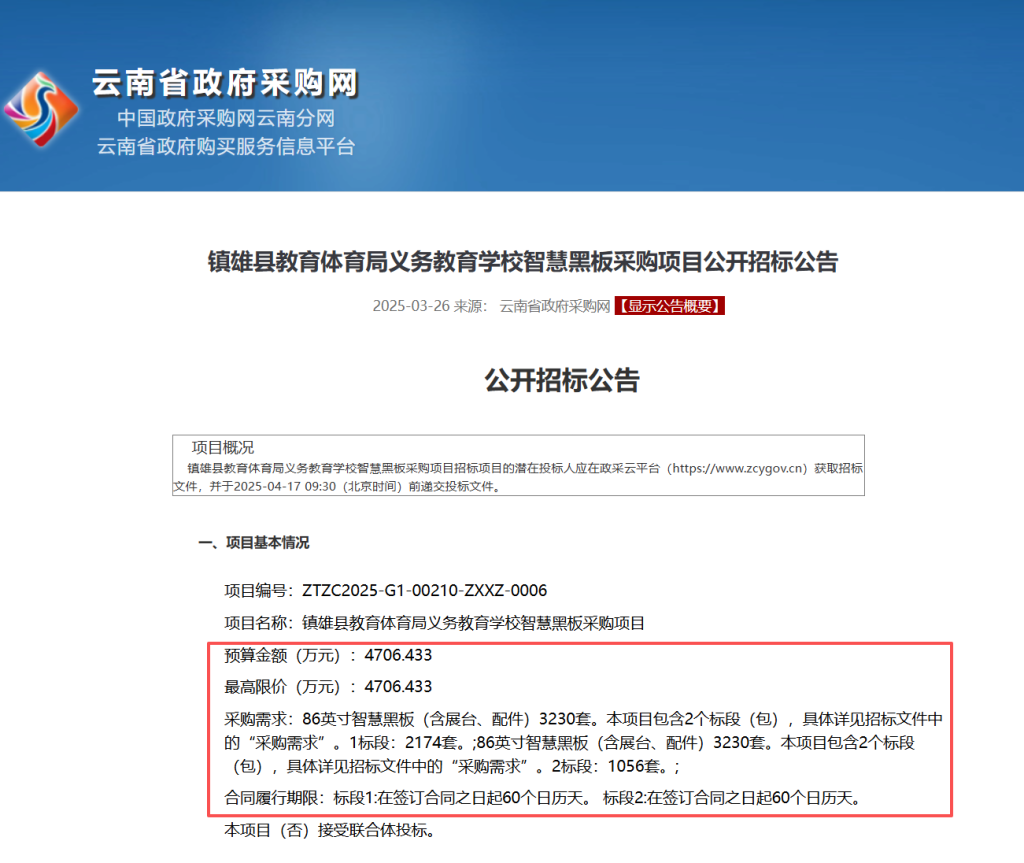Image resolution: width=1024 pixels, height=863 pixels.
Task: Click the text 2标段：1056套
Action: 605,766
